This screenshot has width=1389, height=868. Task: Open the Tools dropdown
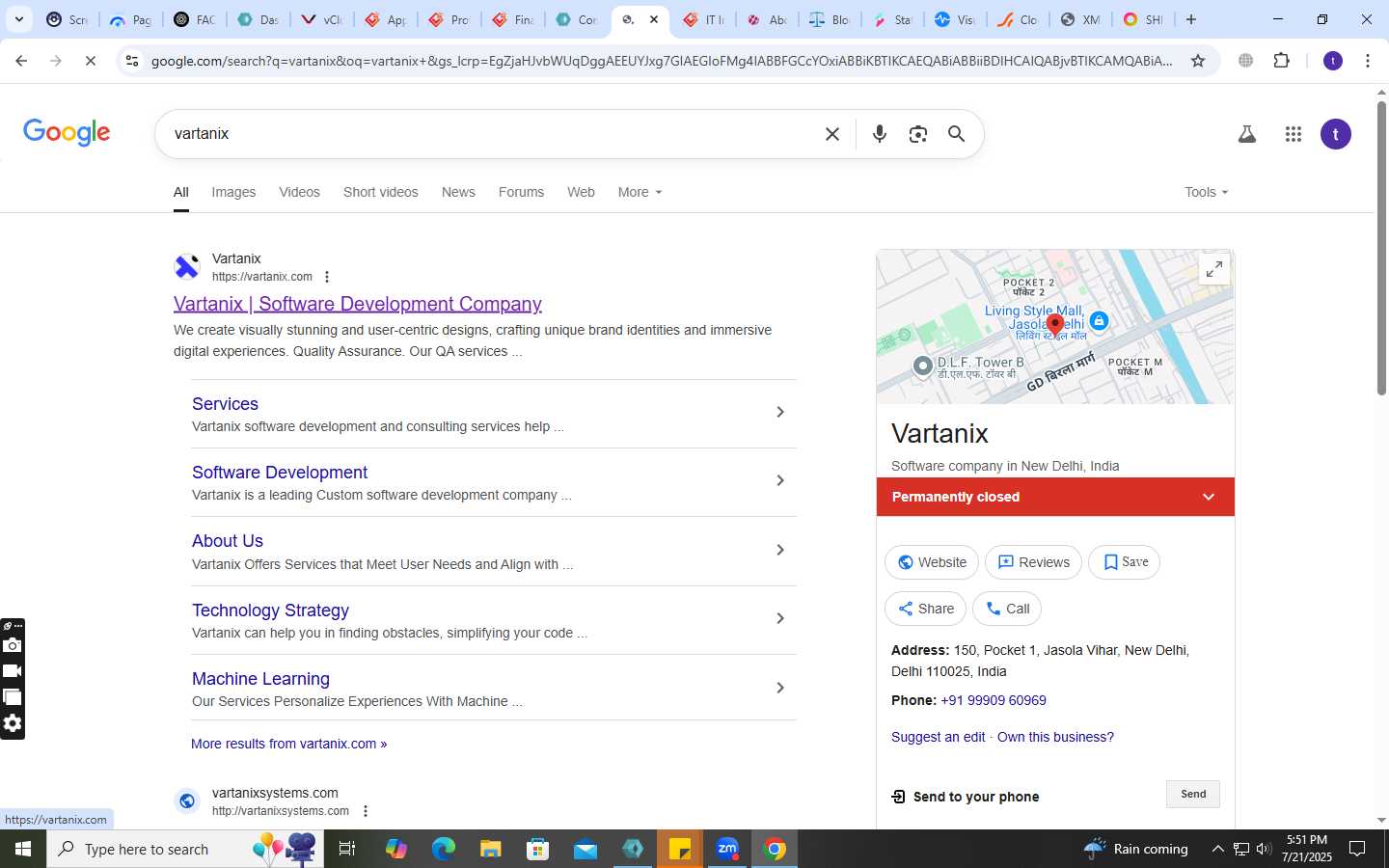1207,192
